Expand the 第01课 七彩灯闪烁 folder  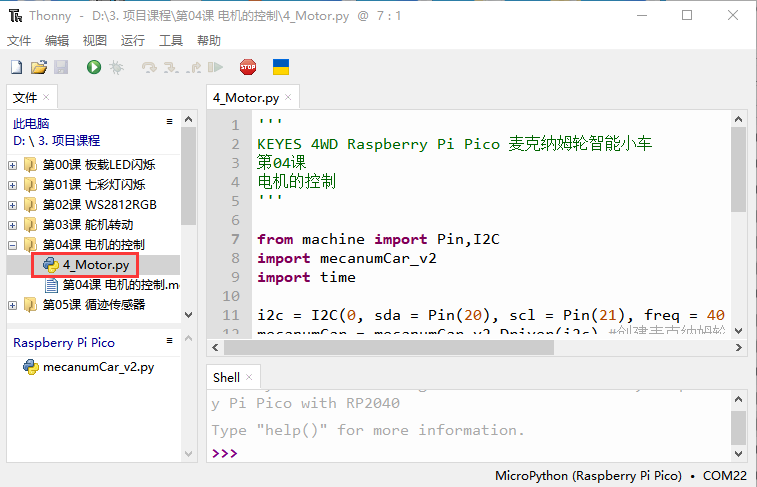13,185
